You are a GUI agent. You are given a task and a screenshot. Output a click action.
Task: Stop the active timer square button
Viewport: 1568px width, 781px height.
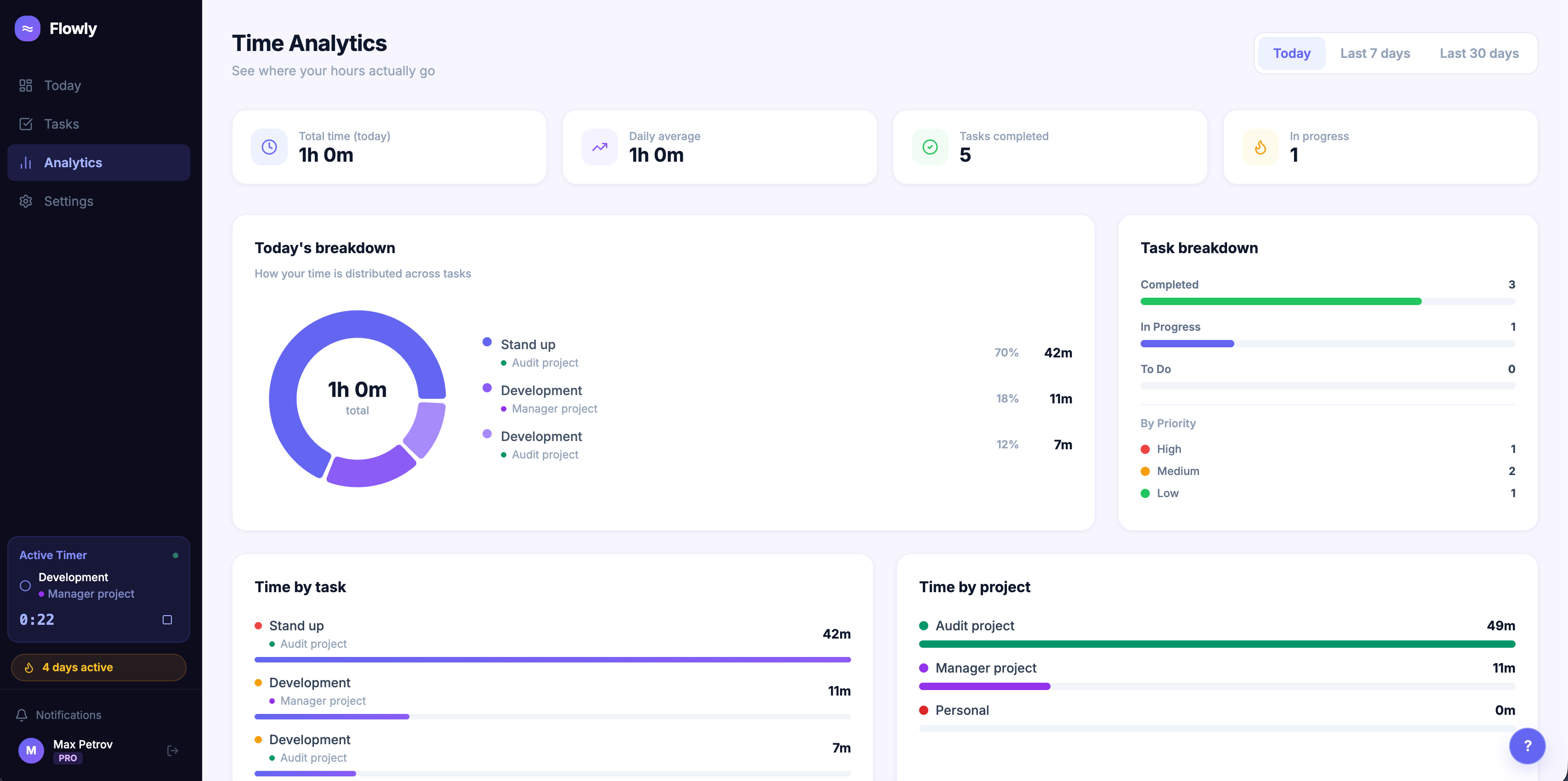(x=167, y=620)
